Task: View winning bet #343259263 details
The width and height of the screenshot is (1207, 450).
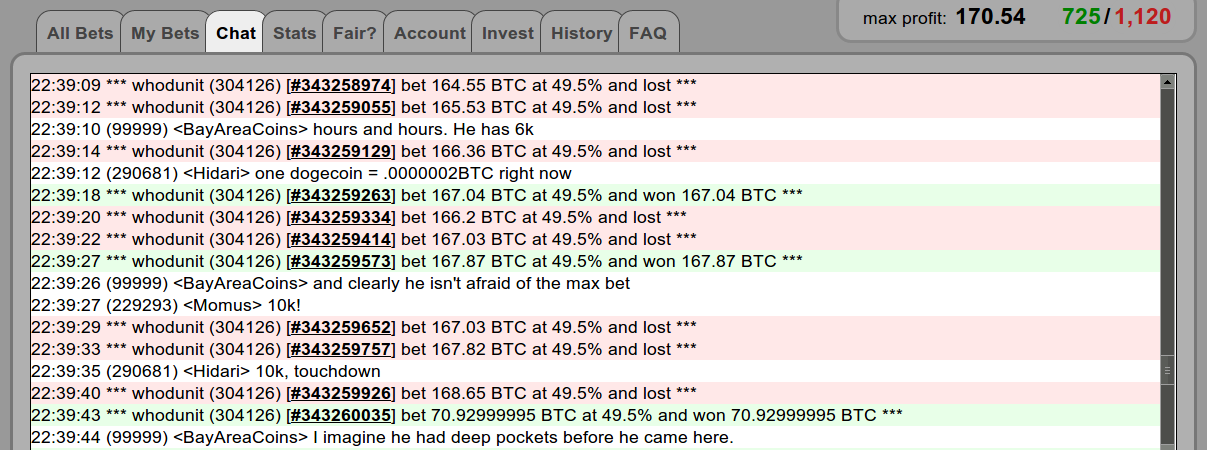Action: [x=341, y=195]
